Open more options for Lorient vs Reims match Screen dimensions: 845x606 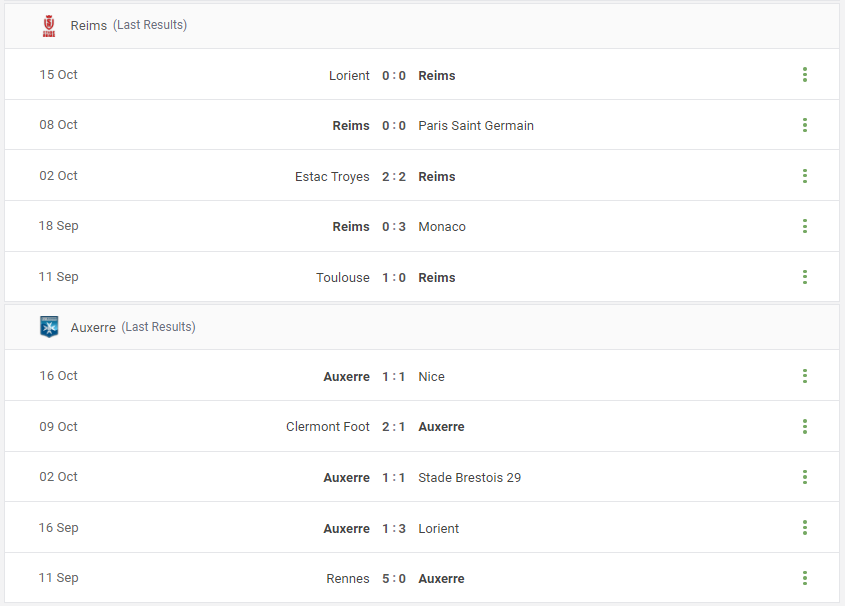click(805, 75)
